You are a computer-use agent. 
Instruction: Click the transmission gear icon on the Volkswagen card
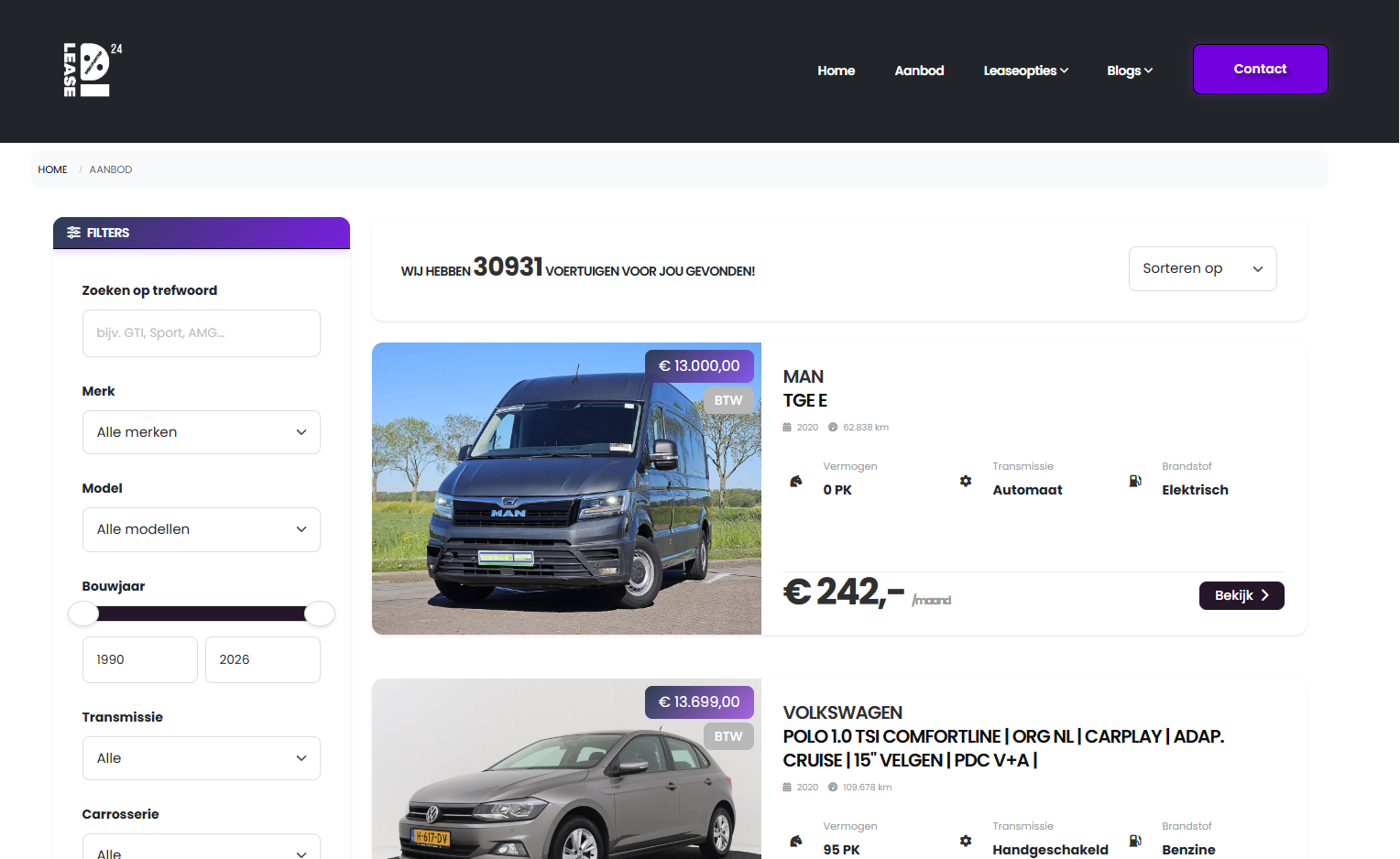click(x=966, y=841)
